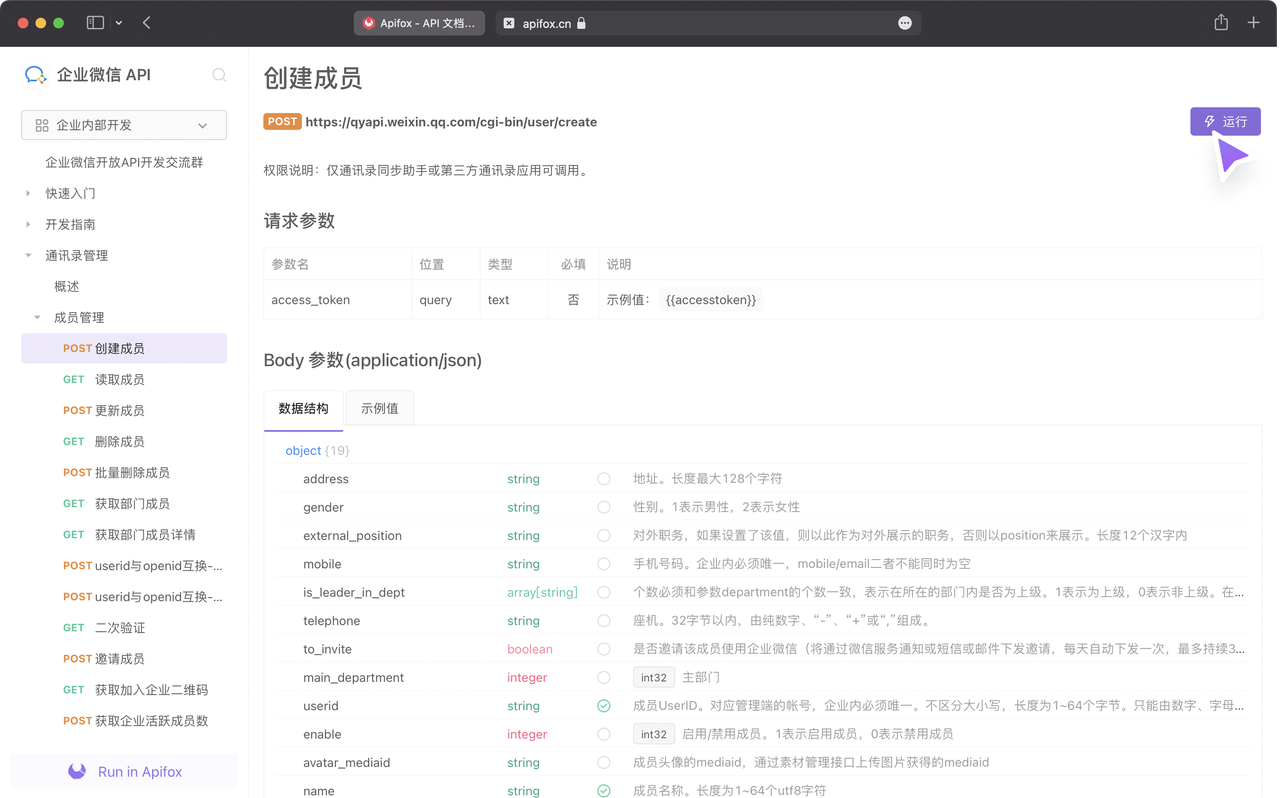
Task: Switch to the 示例值 tab
Action: tap(379, 408)
